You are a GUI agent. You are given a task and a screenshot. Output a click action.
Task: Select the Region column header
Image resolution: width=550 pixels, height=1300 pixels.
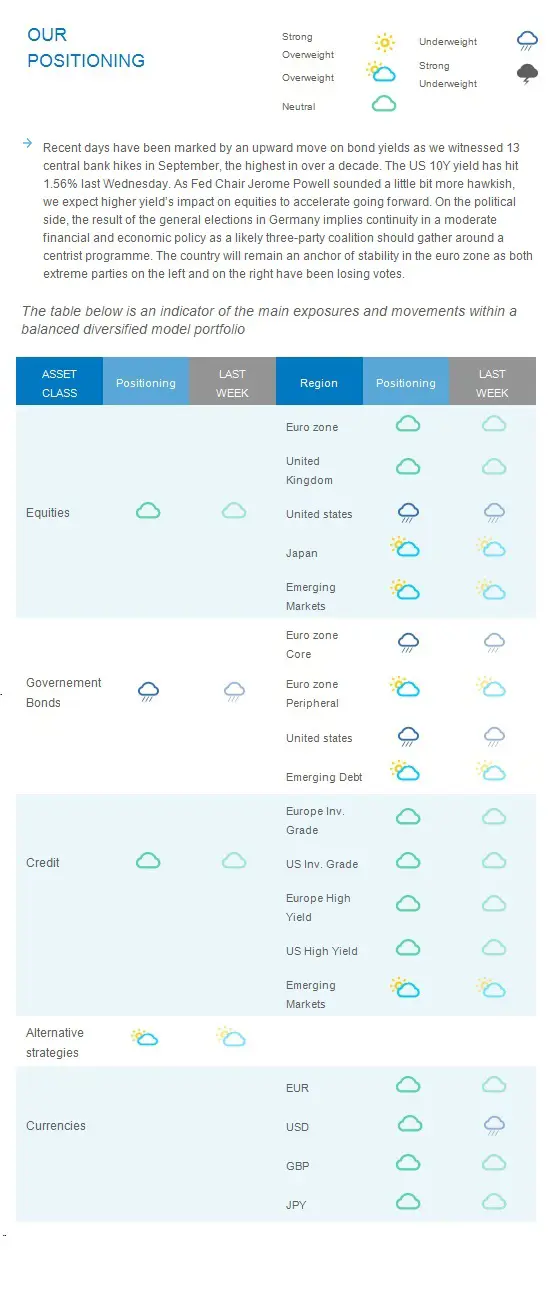tap(319, 383)
